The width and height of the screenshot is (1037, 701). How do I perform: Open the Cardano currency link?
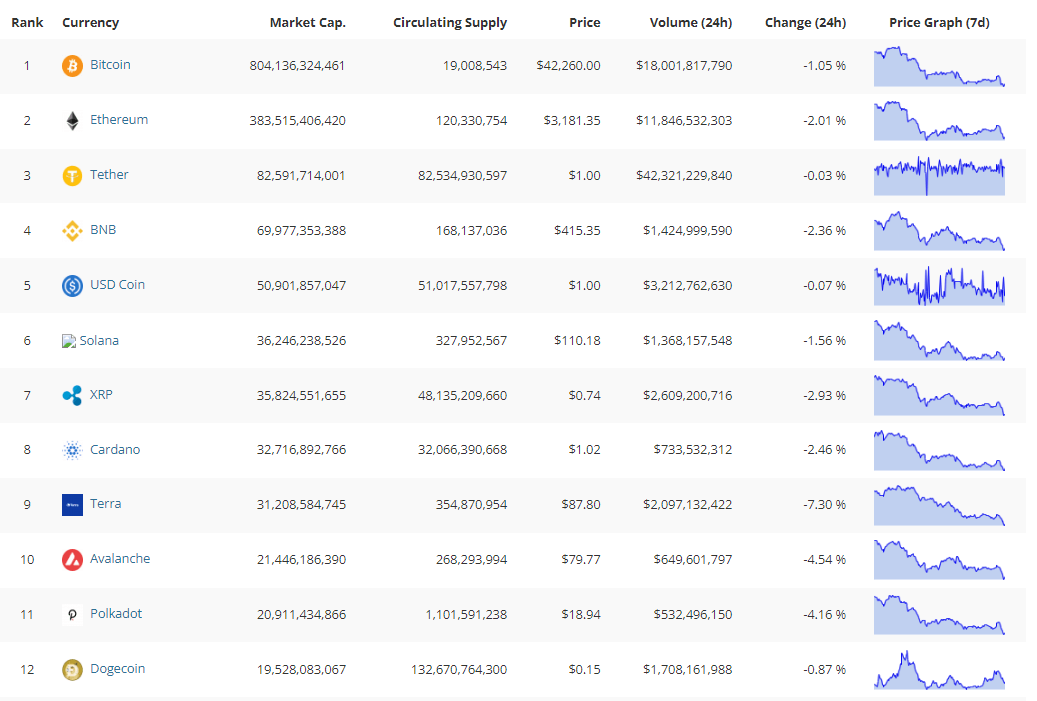click(115, 448)
